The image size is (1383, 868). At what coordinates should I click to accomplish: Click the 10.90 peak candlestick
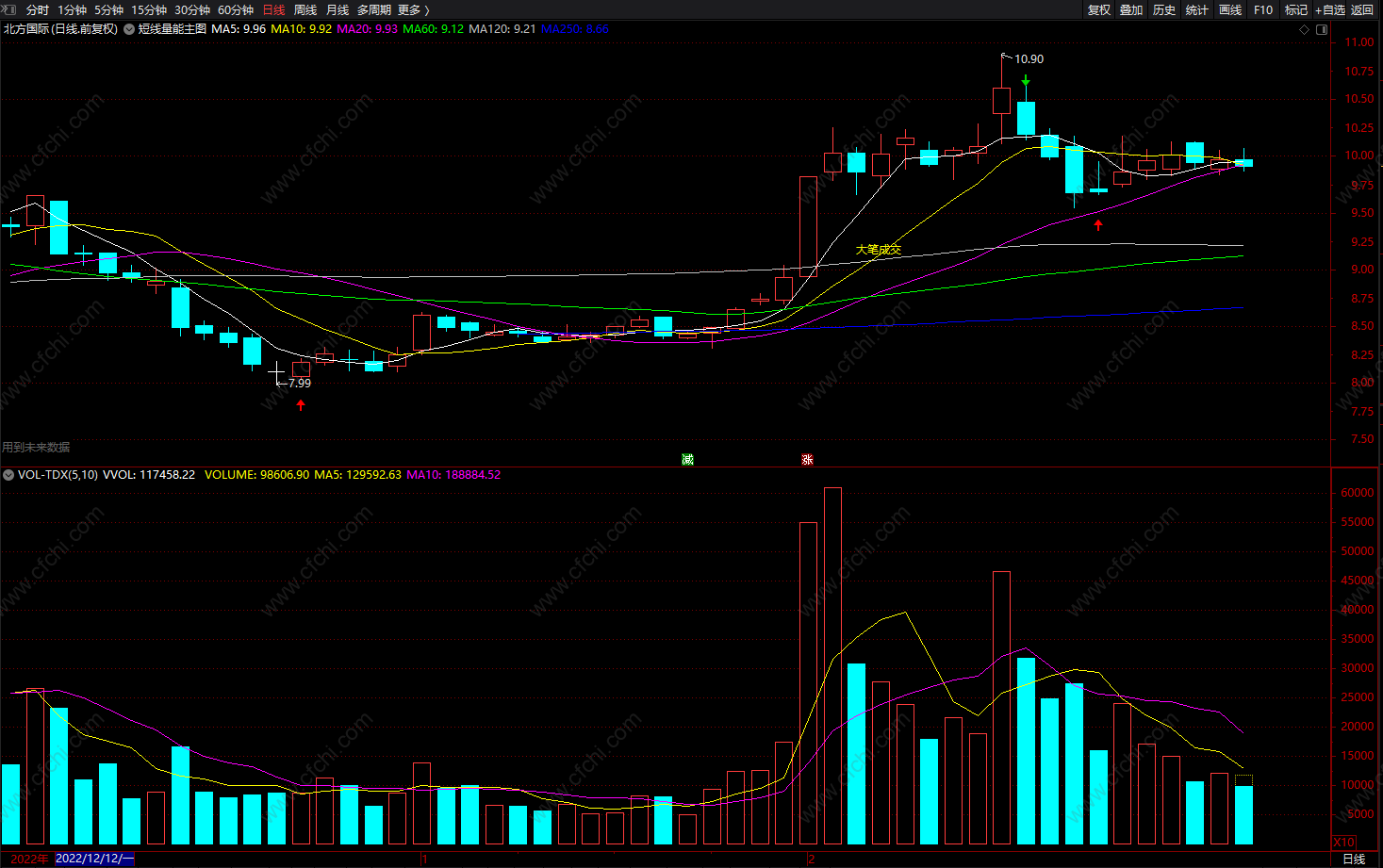click(1001, 101)
